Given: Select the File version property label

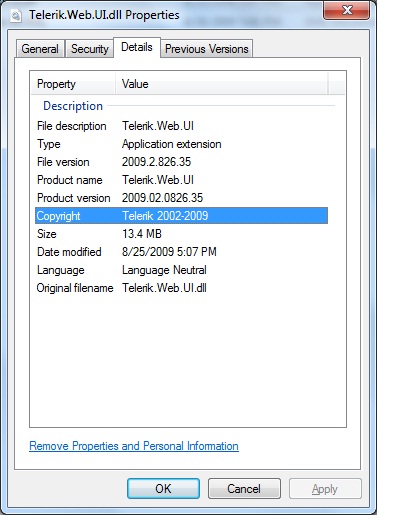Looking at the screenshot, I should coord(63,162).
